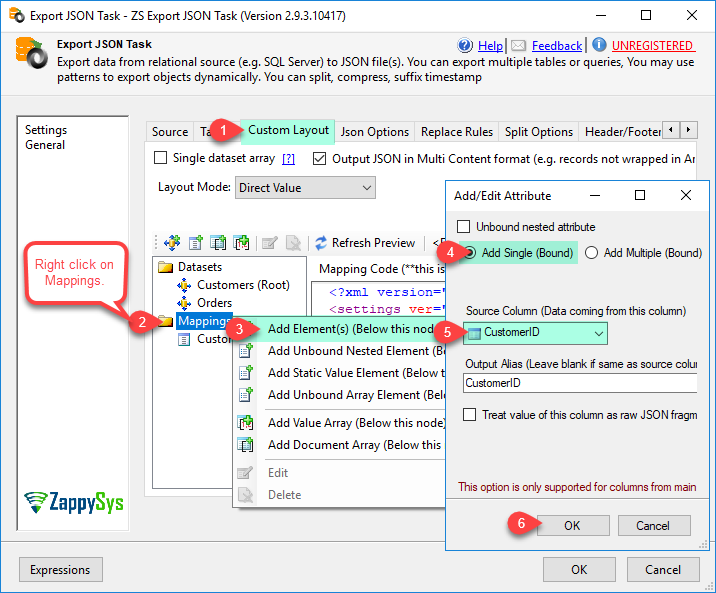This screenshot has height=593, width=716.
Task: Click the edit pencil toolbar icon
Action: (x=270, y=243)
